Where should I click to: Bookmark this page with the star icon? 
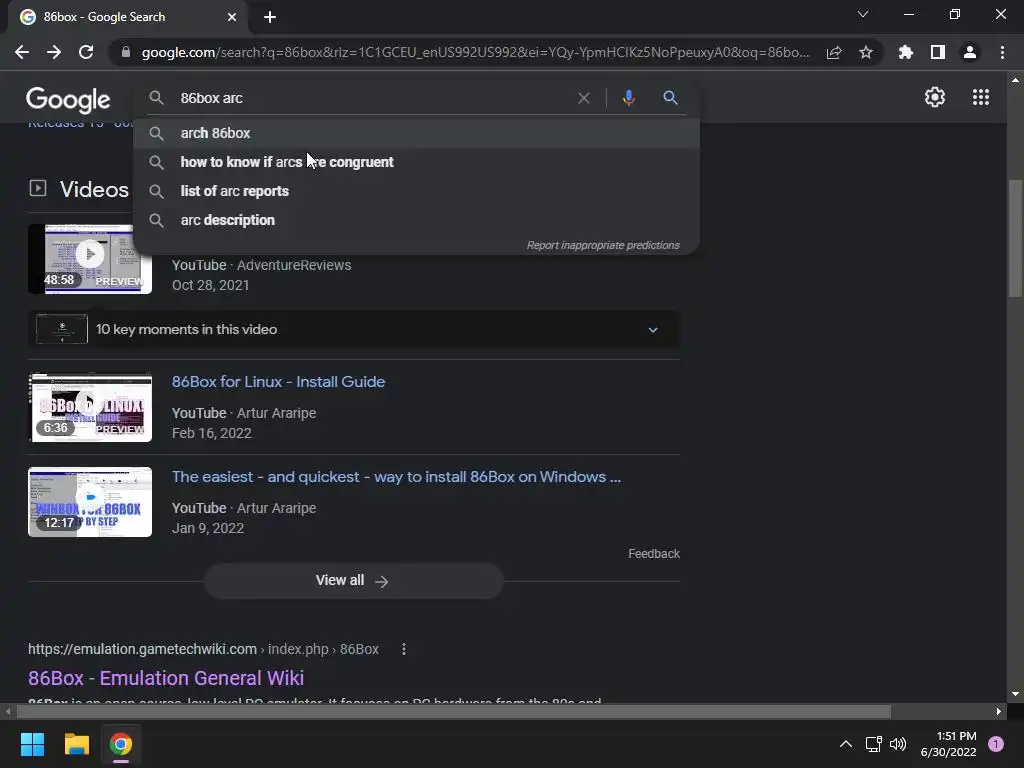(x=866, y=52)
